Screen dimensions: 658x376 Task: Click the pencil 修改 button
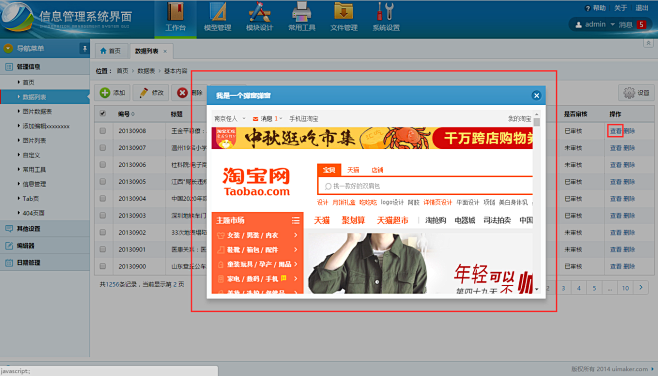(x=151, y=93)
